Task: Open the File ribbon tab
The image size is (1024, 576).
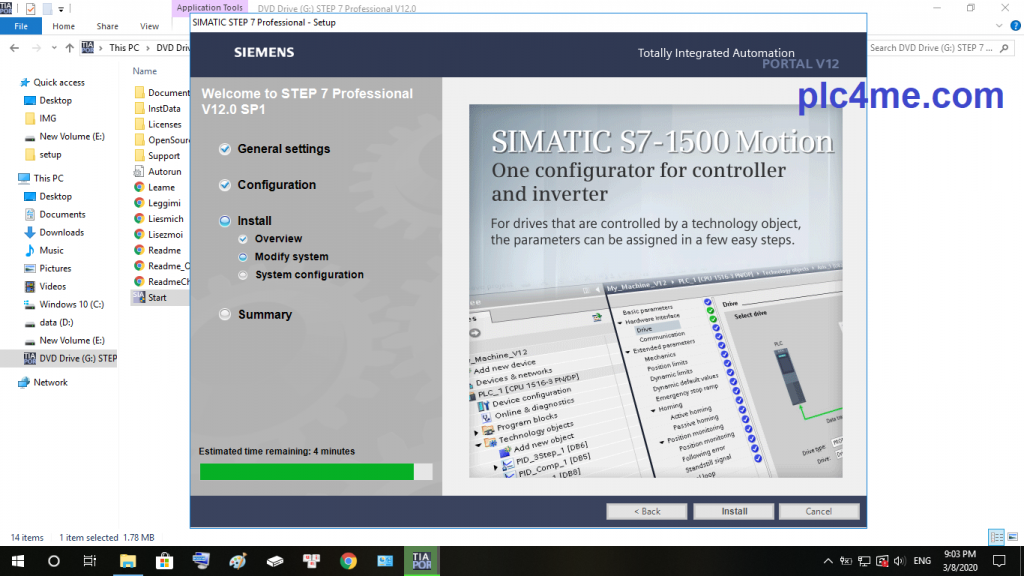Action: pyautogui.click(x=20, y=26)
